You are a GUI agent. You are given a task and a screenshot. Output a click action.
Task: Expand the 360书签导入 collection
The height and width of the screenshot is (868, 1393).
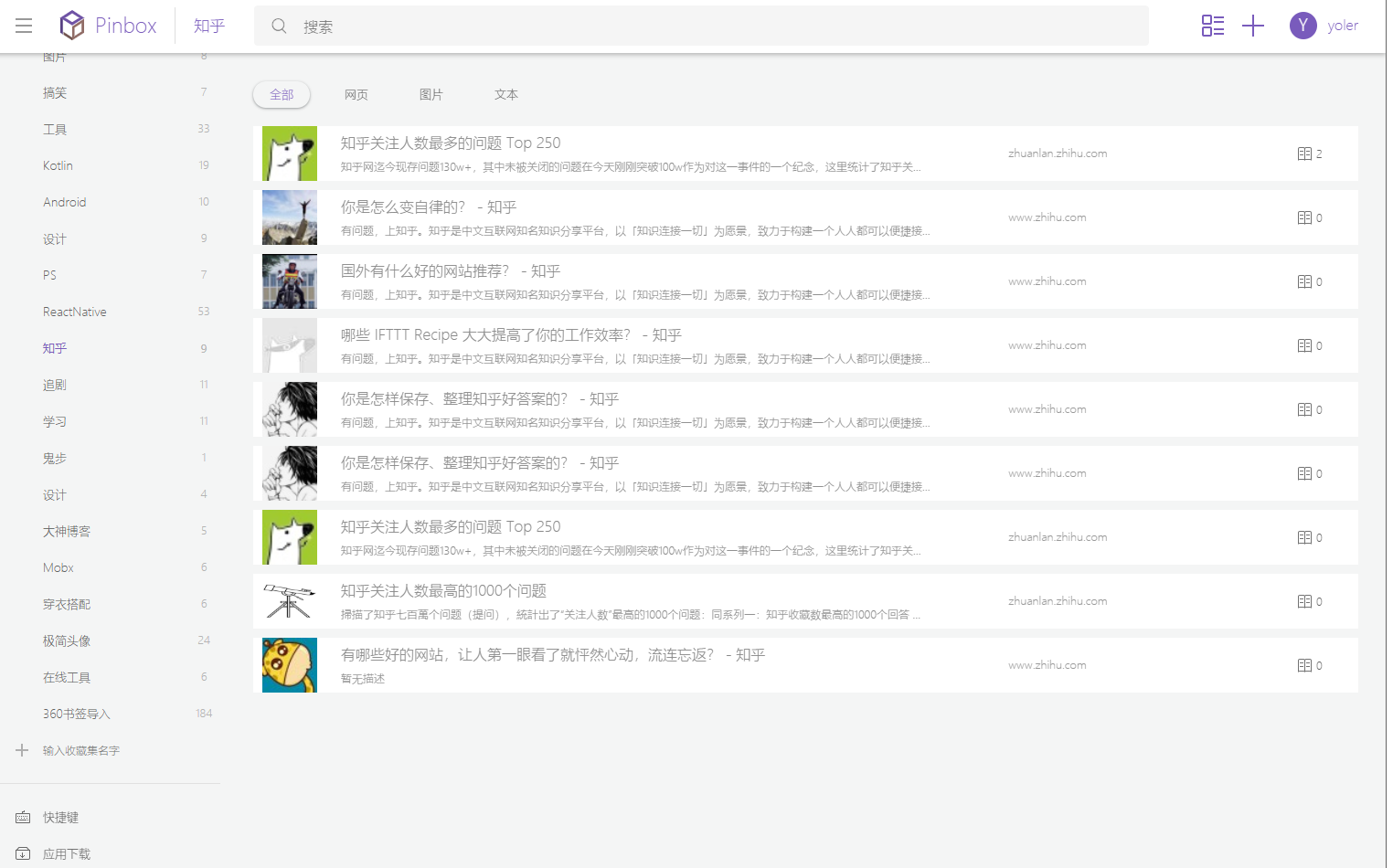tap(77, 714)
